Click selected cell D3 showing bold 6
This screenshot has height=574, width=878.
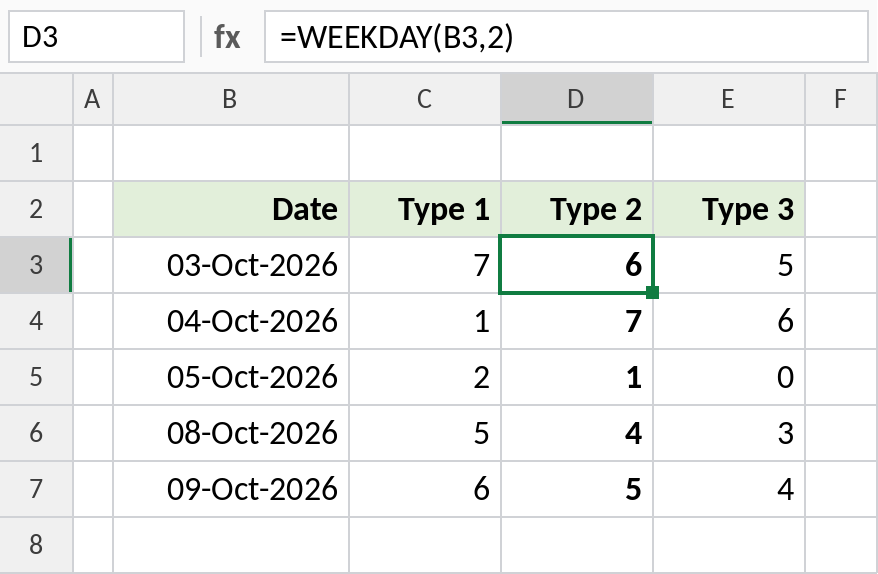coord(577,265)
